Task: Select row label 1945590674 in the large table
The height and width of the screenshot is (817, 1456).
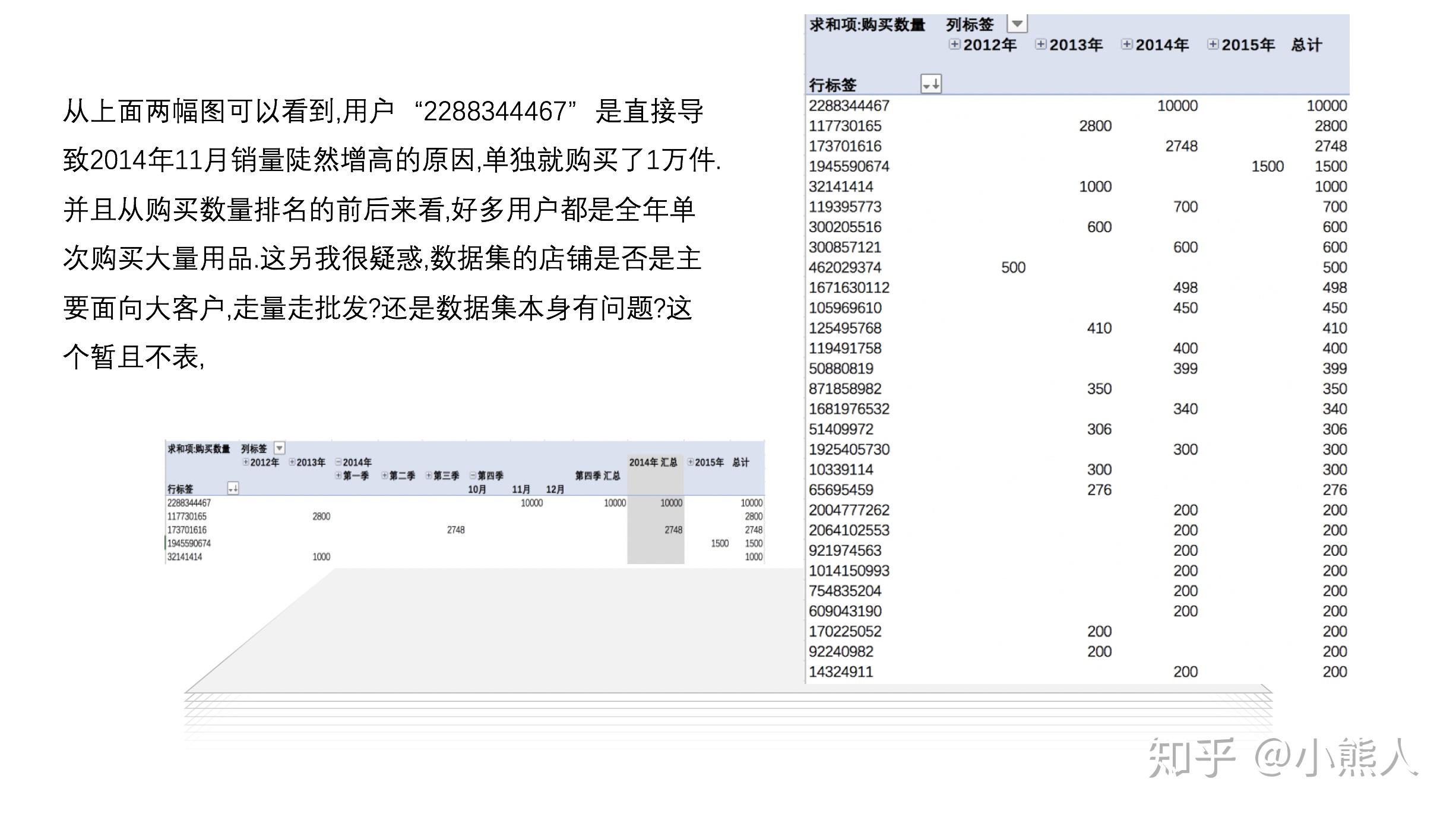Action: 849,166
